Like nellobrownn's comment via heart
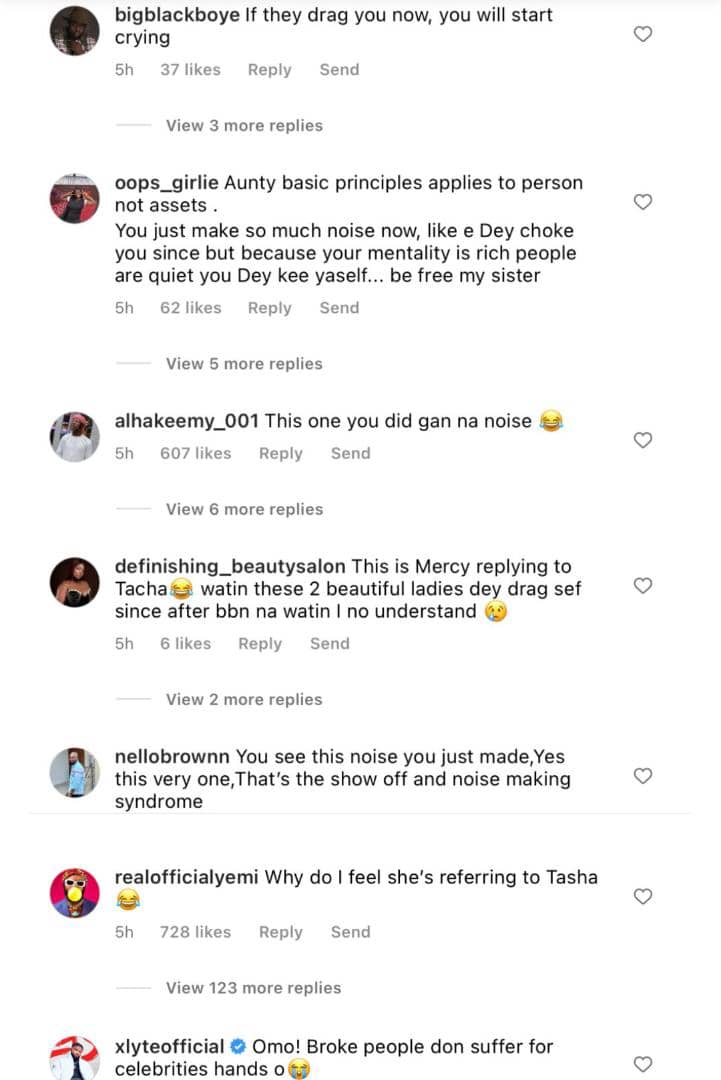Screen dimensions: 721x1080 (644, 776)
